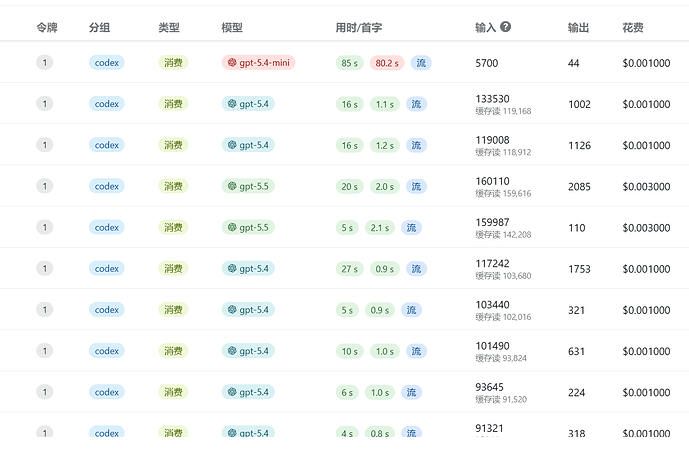Click the help icon beside 输入 header
This screenshot has width=689, height=452.
pyautogui.click(x=506, y=27)
